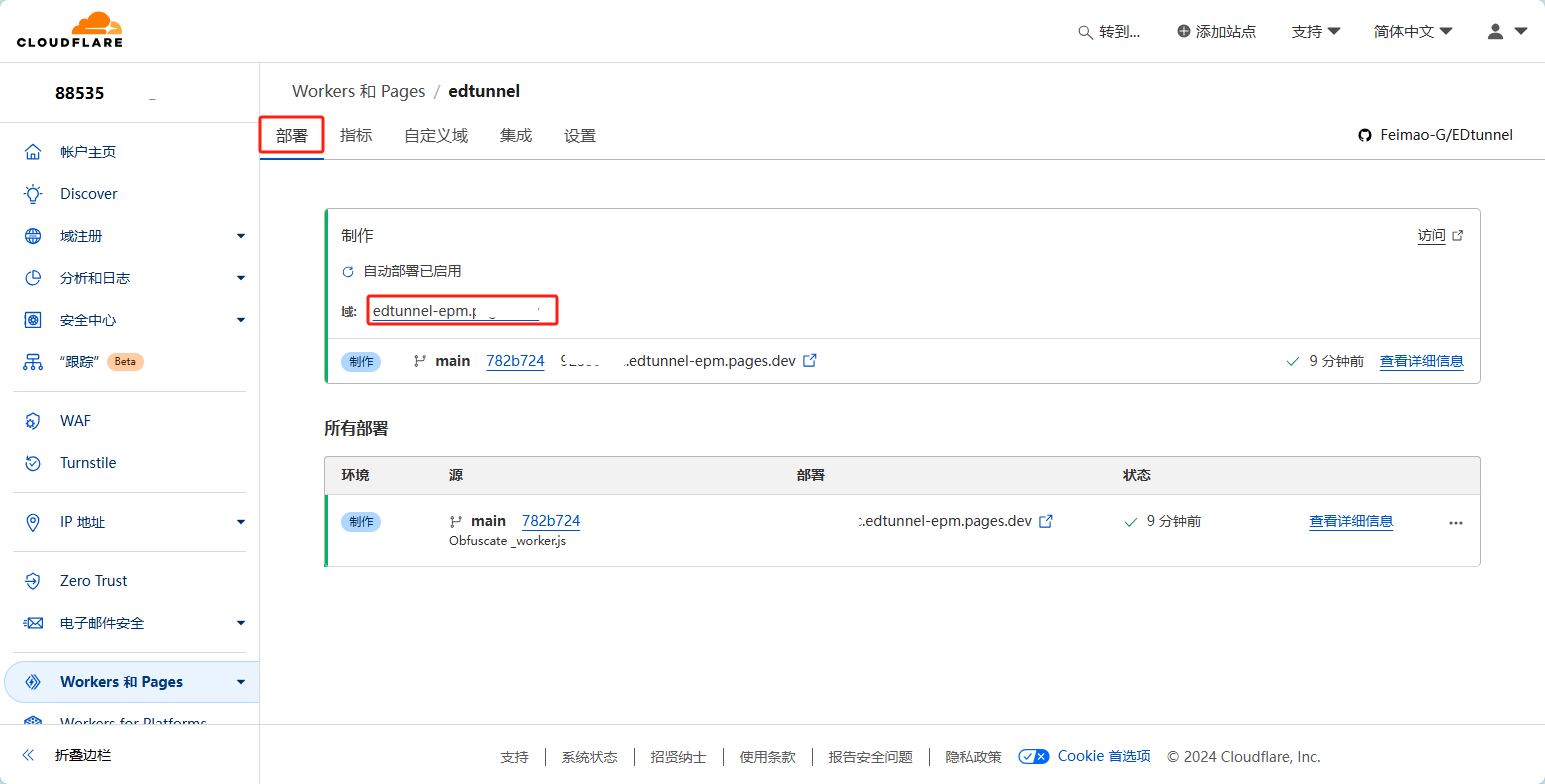The width and height of the screenshot is (1545, 784).
Task: Open the account dropdown arrow beside the user icon
Action: pos(1521,31)
